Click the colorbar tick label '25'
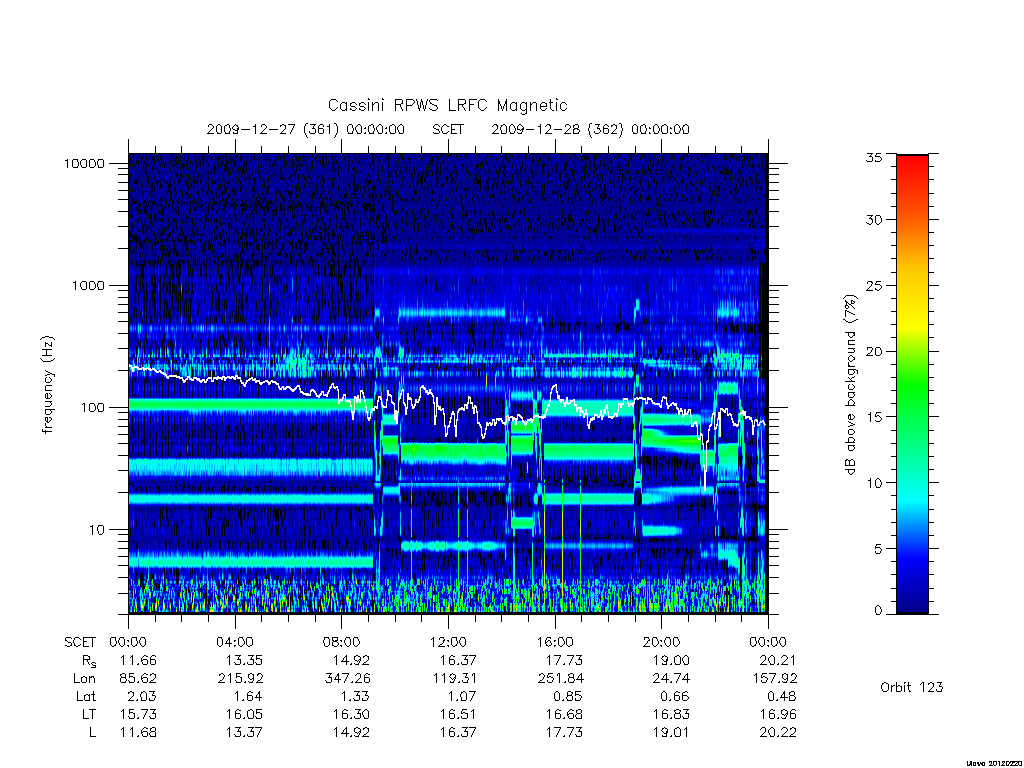This screenshot has width=1024, height=768. point(874,286)
